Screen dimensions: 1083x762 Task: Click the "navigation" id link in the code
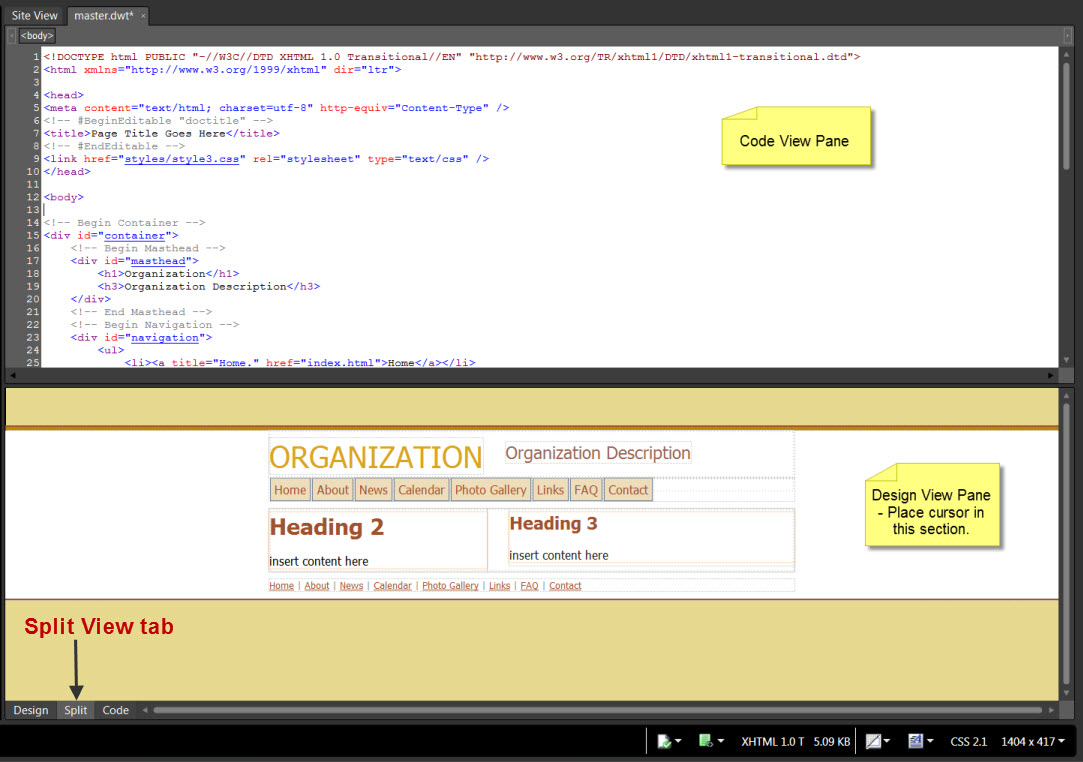point(165,338)
